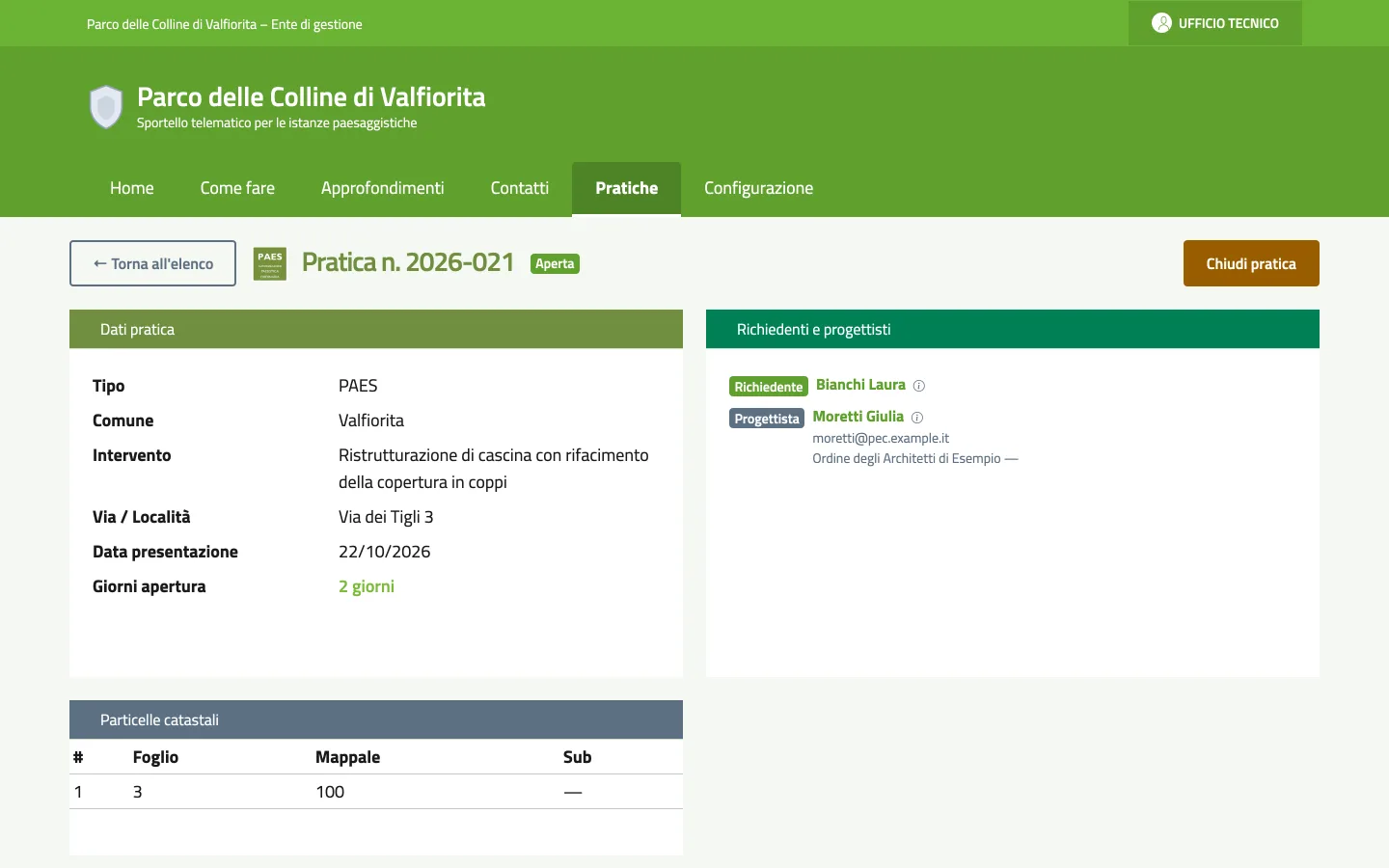This screenshot has width=1389, height=868.
Task: Click the Sportello telematico subtitle text
Action: pyautogui.click(x=277, y=122)
